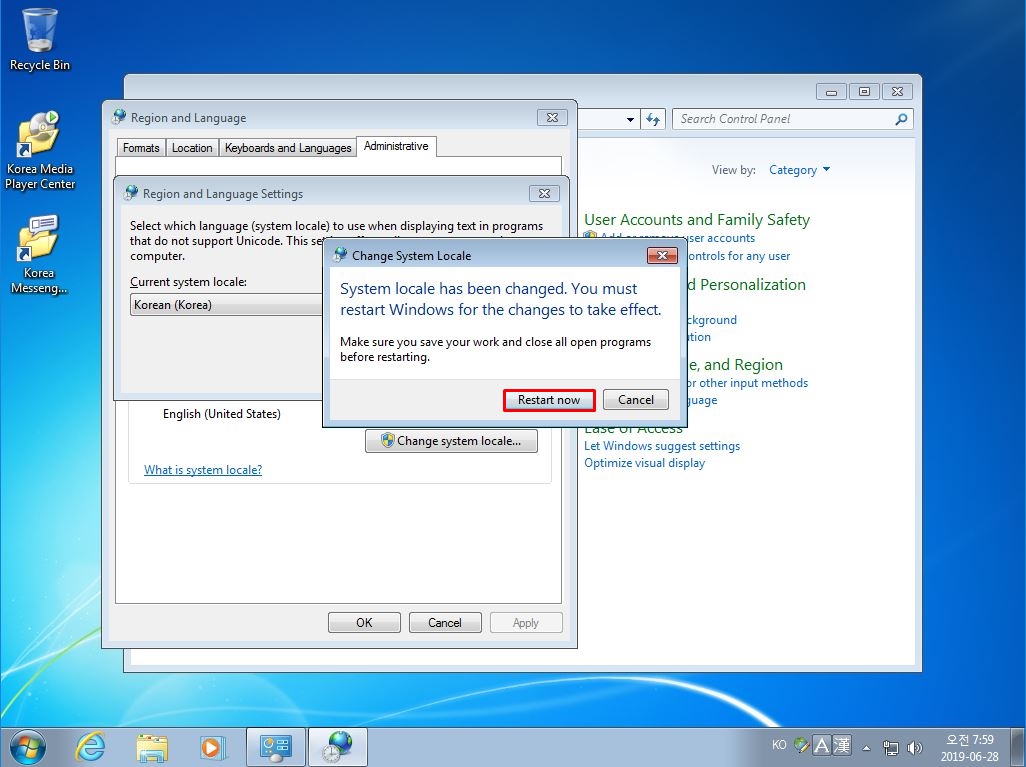Click the IME pen tray icon
The image size is (1026, 767).
pos(802,745)
